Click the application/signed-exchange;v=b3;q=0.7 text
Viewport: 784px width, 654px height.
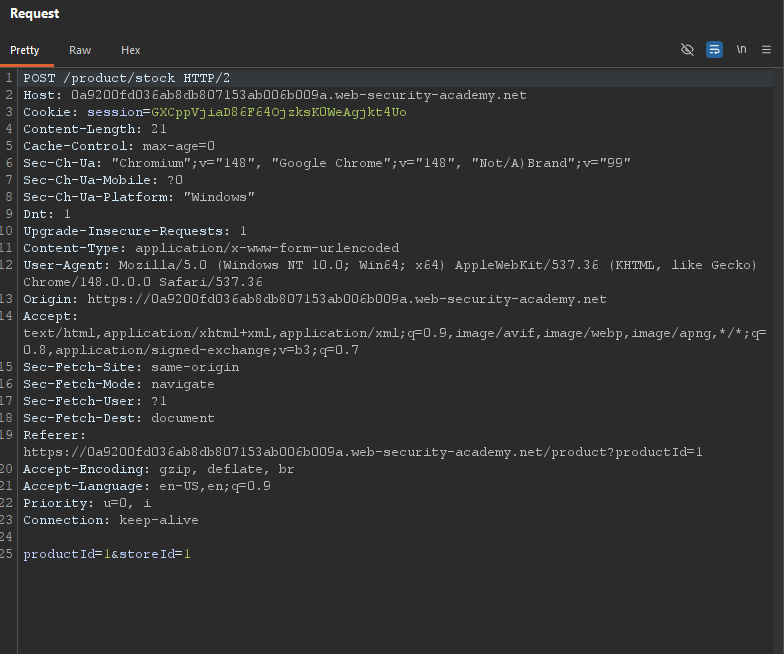click(207, 350)
